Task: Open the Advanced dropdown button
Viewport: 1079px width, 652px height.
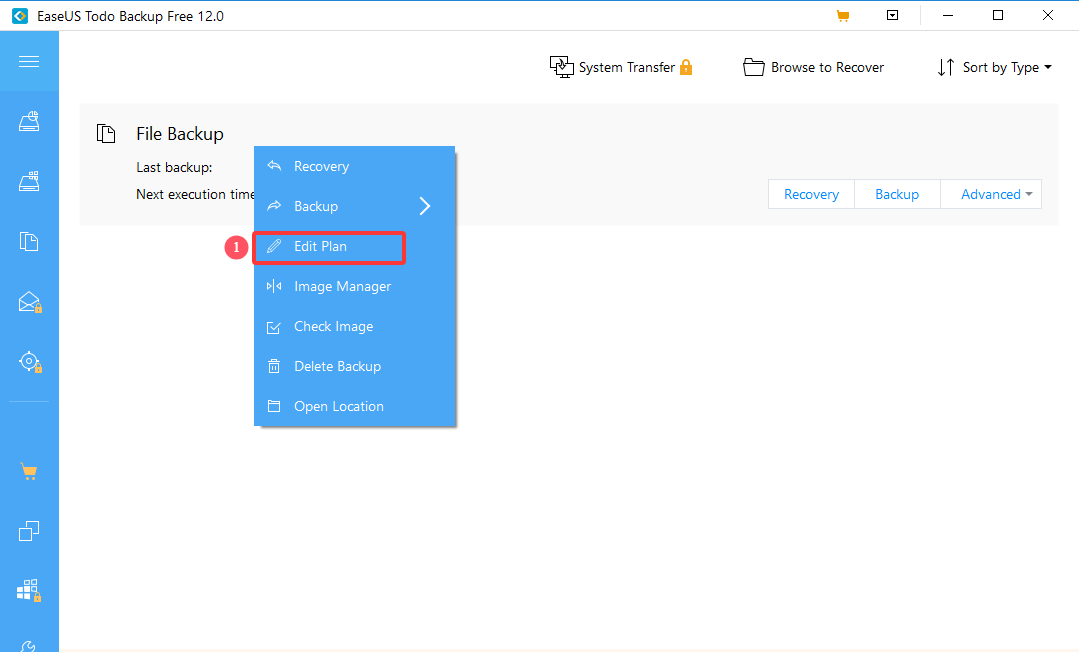Action: (x=991, y=194)
